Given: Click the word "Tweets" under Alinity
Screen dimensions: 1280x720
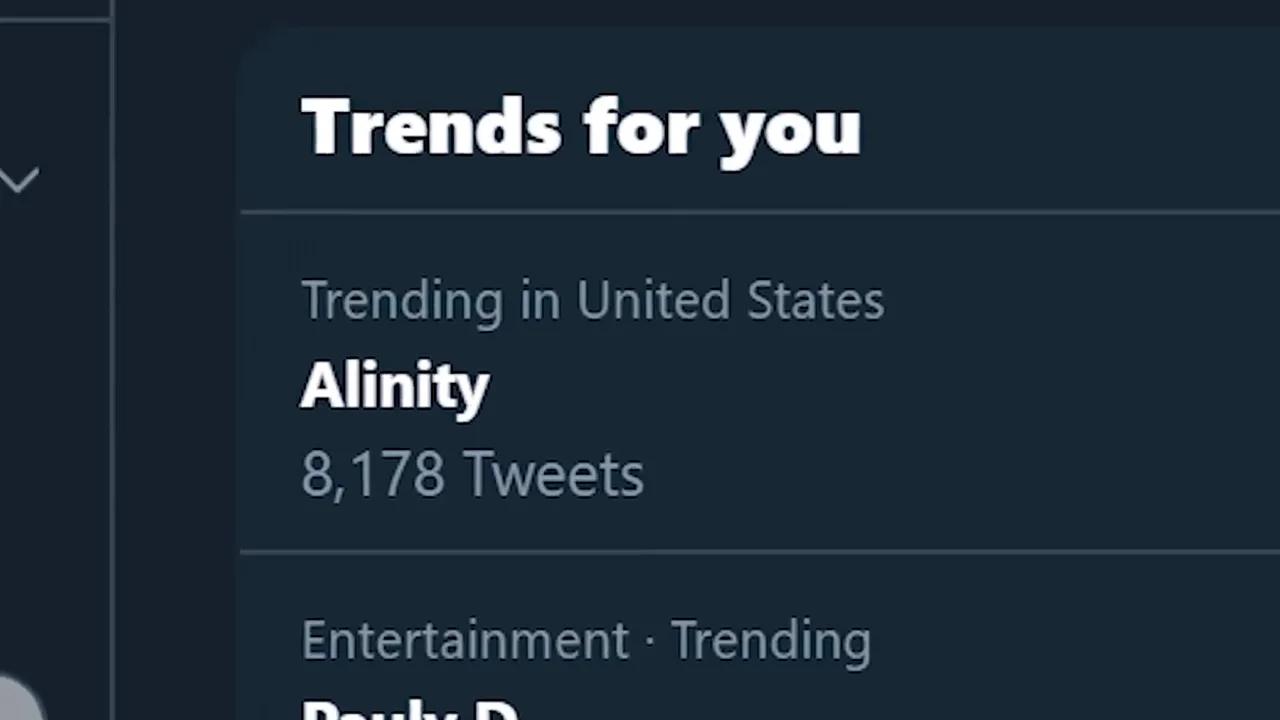Looking at the screenshot, I should coord(553,474).
